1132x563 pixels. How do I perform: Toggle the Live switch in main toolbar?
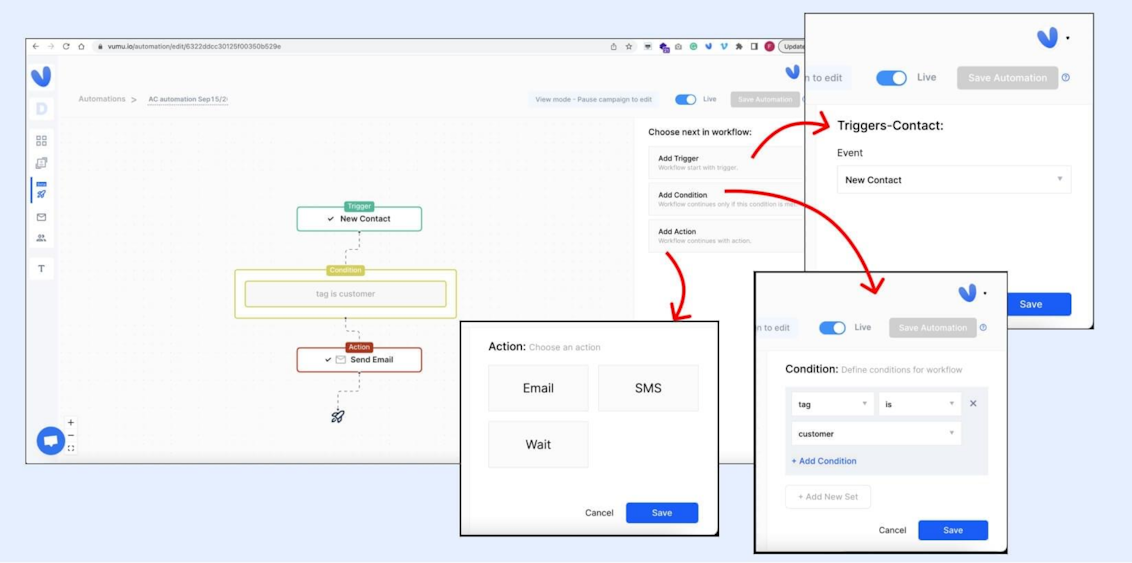685,100
